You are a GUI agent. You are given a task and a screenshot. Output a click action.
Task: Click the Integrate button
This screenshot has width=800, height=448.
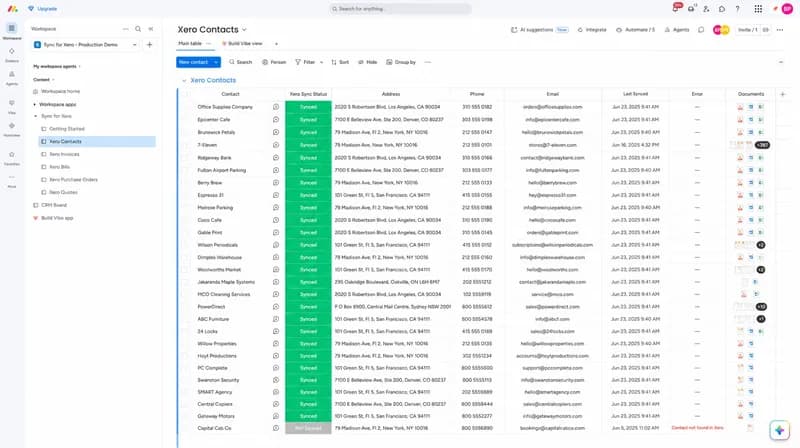592,30
